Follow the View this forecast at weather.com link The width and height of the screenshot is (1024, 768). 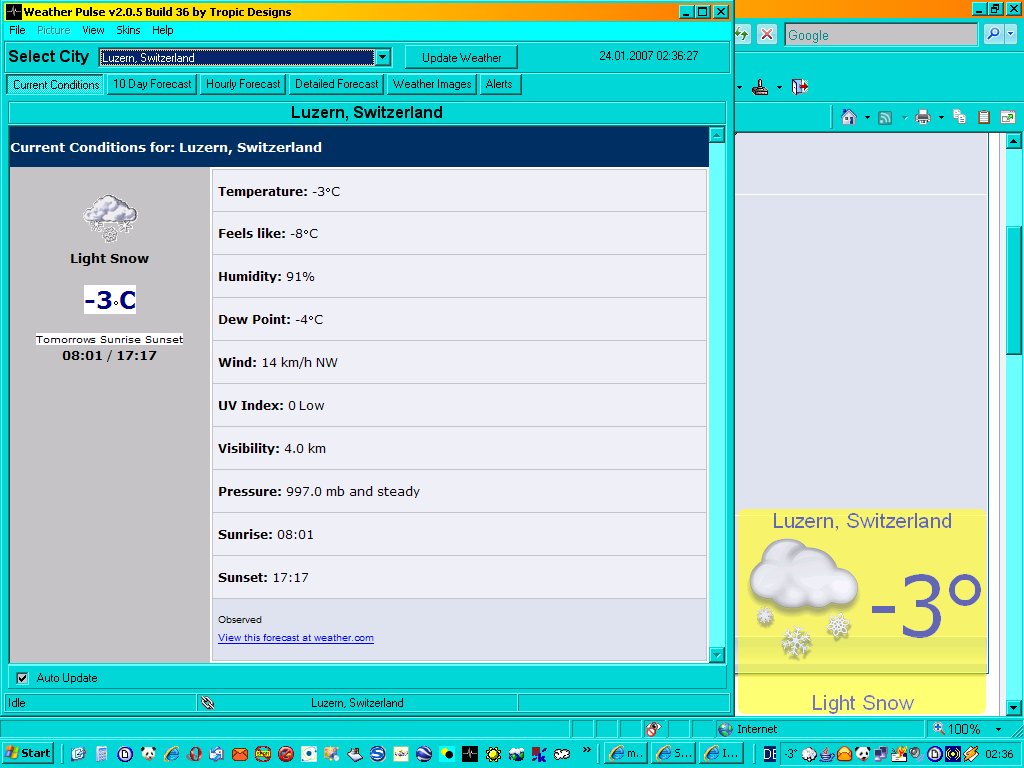(x=296, y=638)
